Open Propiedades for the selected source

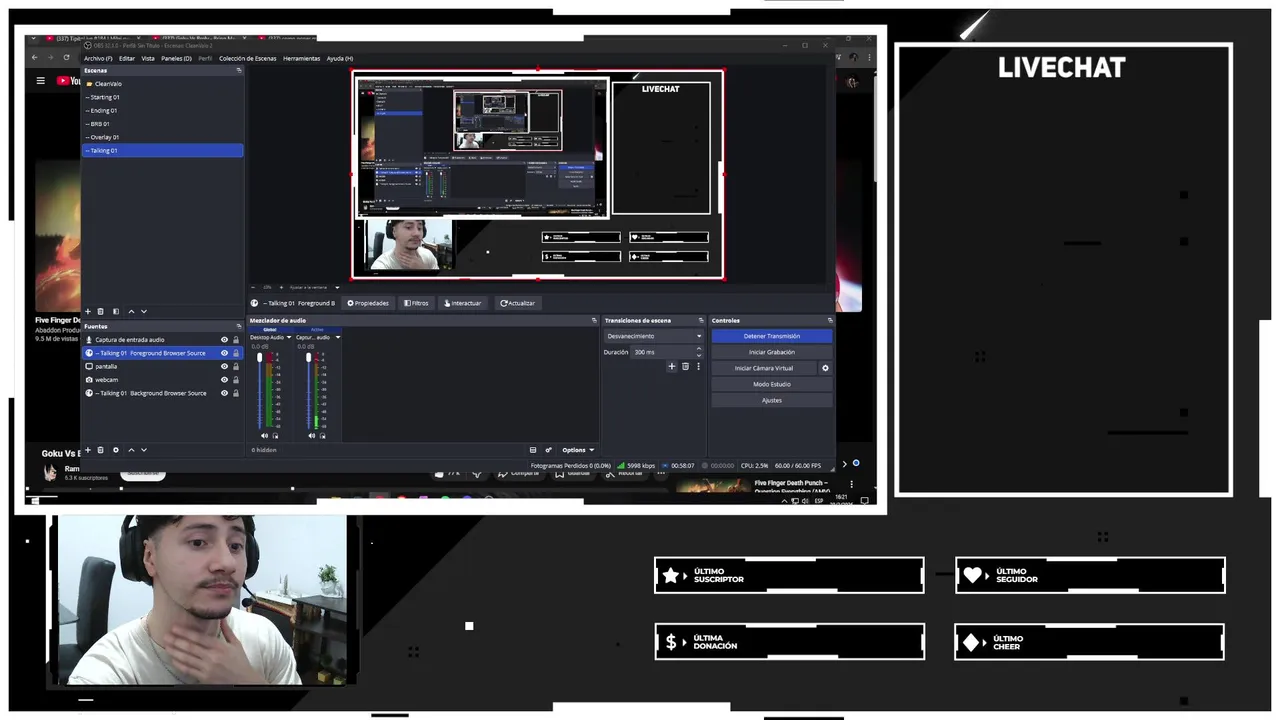(x=368, y=303)
